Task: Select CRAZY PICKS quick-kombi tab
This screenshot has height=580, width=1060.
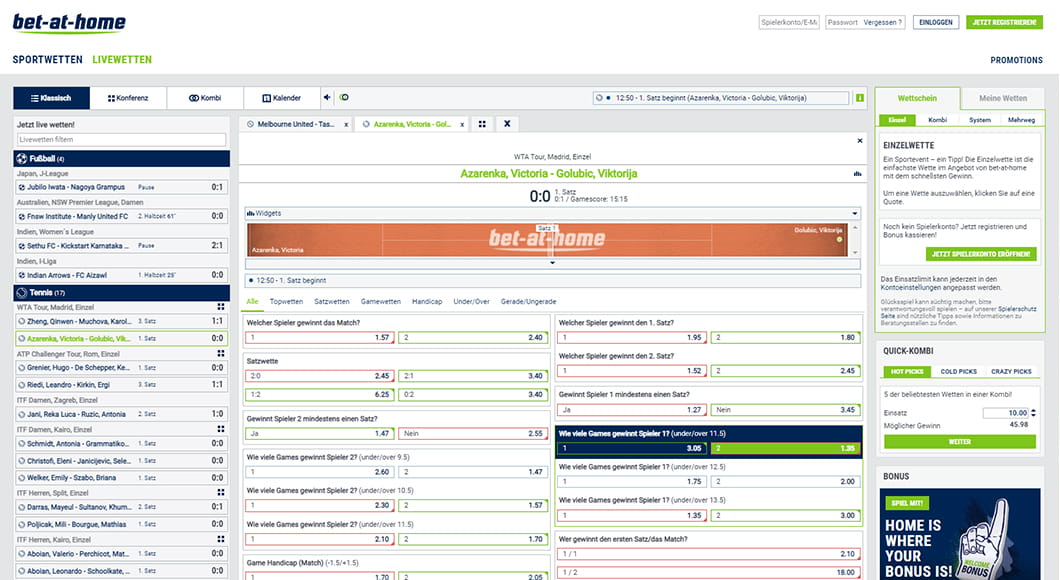Action: [x=1011, y=372]
